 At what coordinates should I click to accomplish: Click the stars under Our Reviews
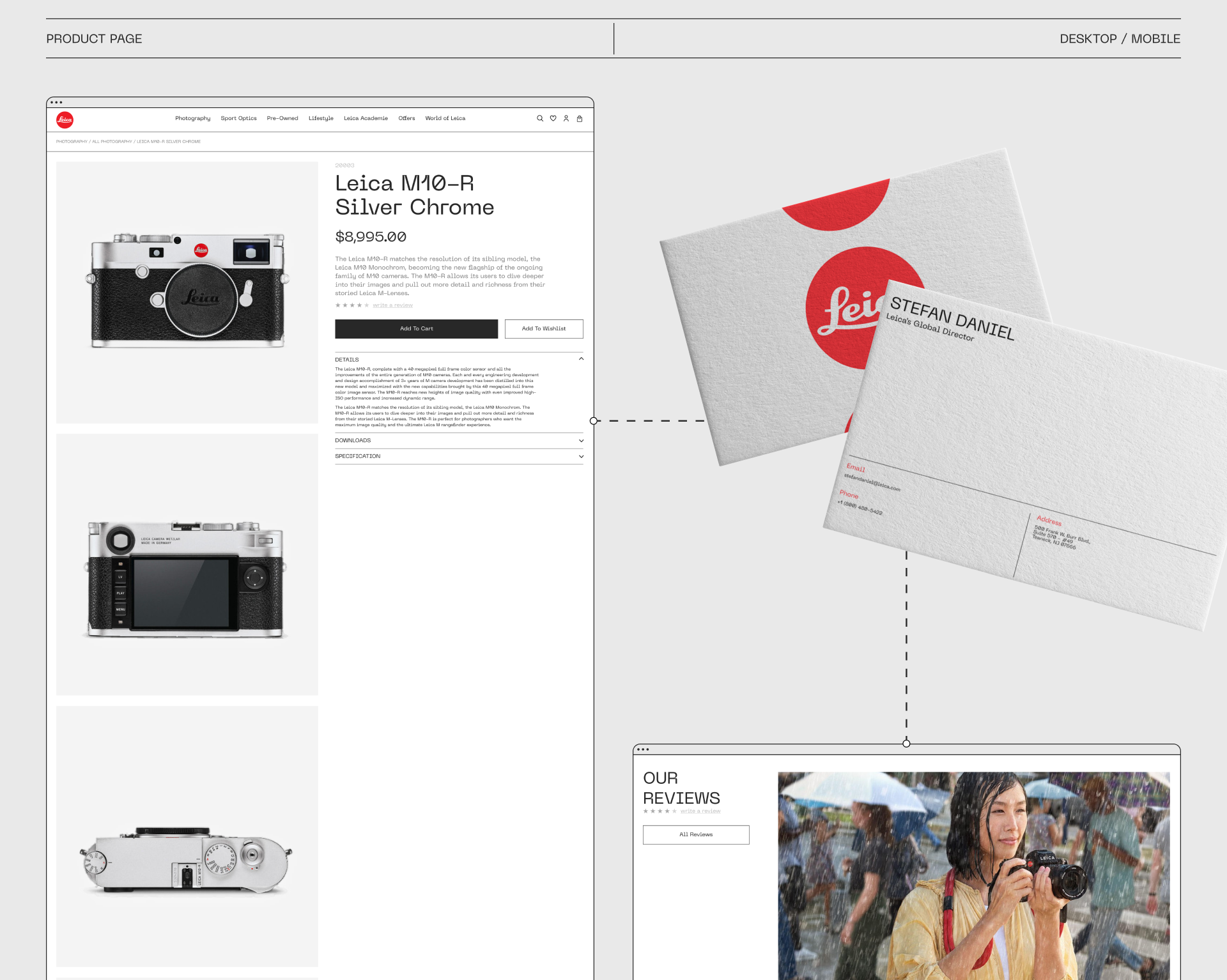pos(660,811)
